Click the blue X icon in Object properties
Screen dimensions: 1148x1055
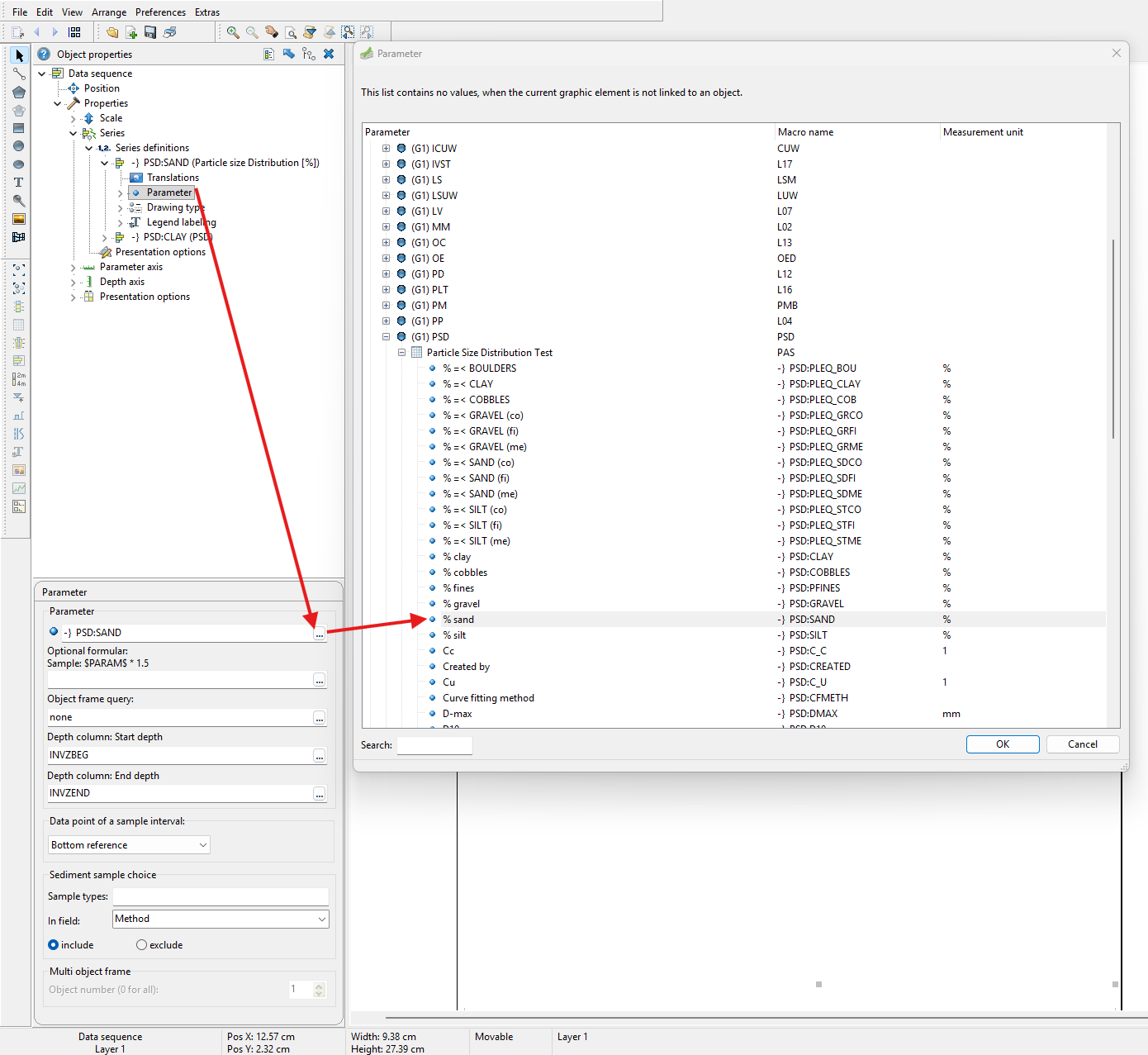[x=329, y=54]
